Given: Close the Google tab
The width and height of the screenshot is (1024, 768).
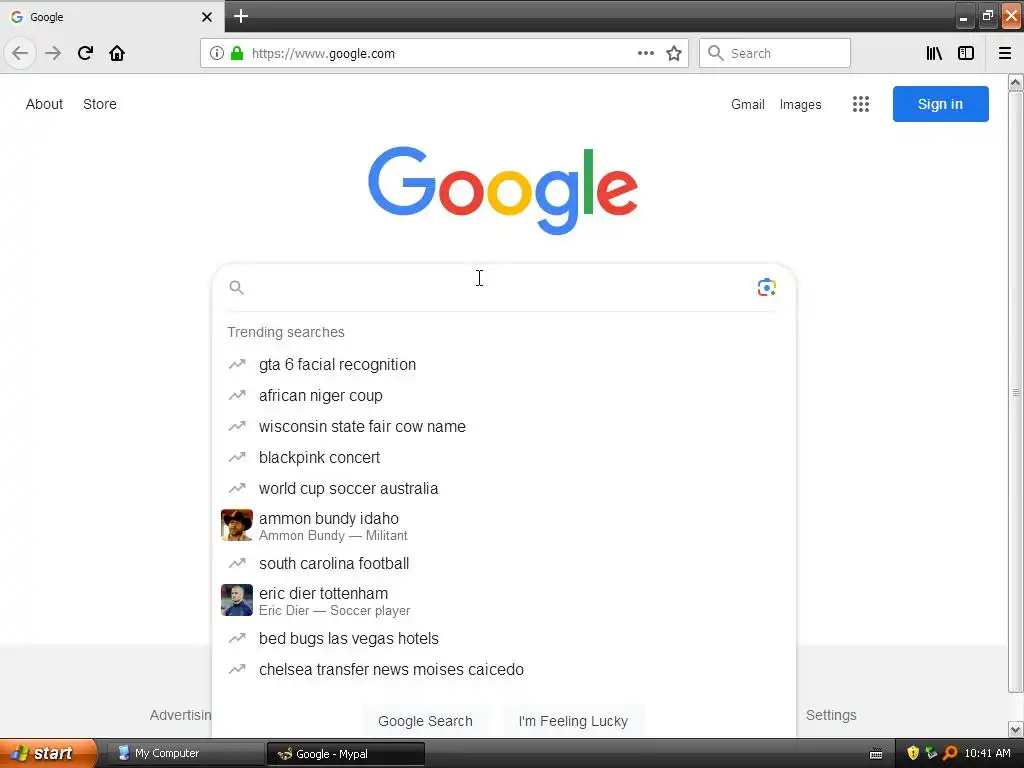Looking at the screenshot, I should [206, 17].
